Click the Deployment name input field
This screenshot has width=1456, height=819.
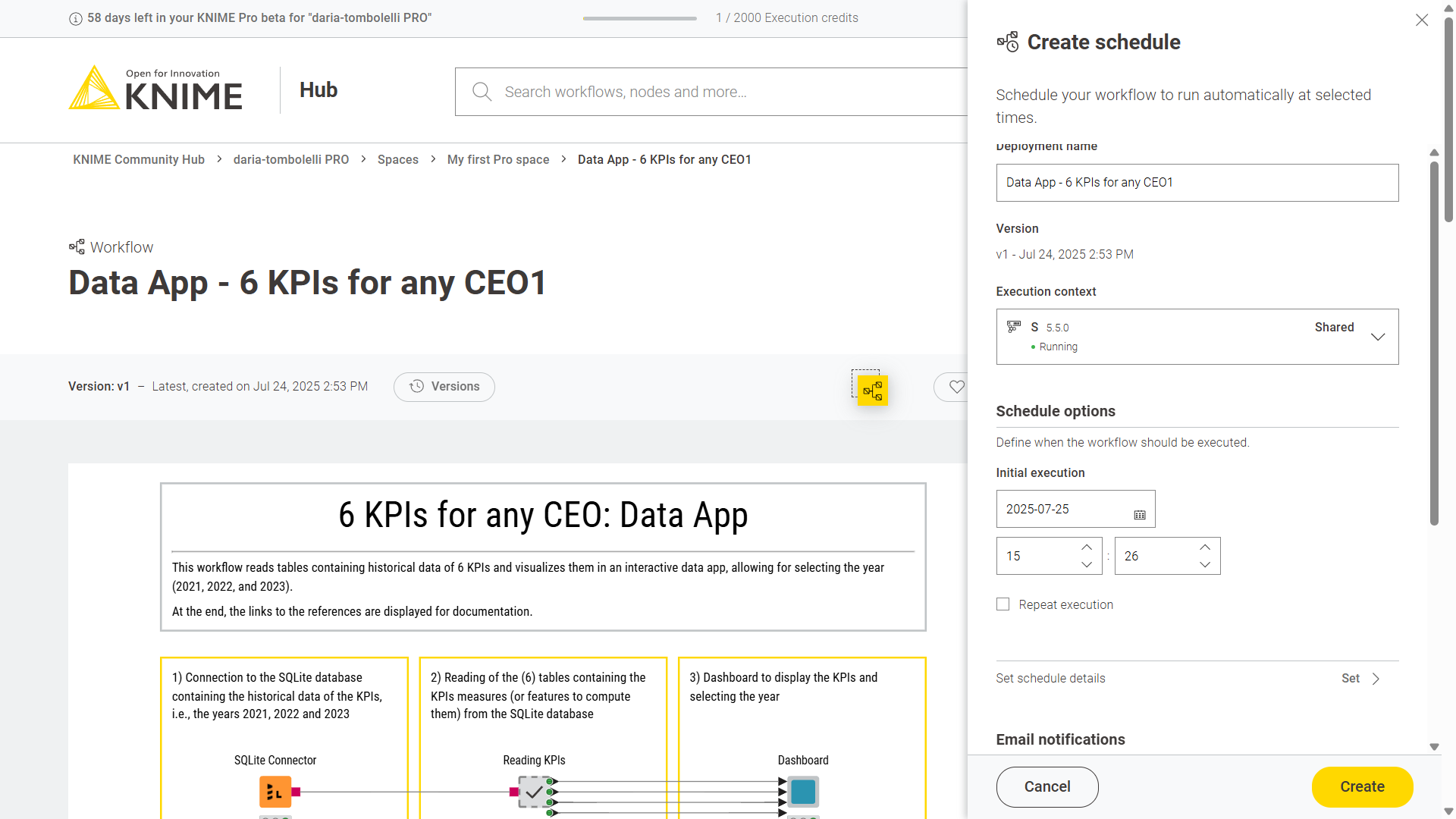point(1196,183)
